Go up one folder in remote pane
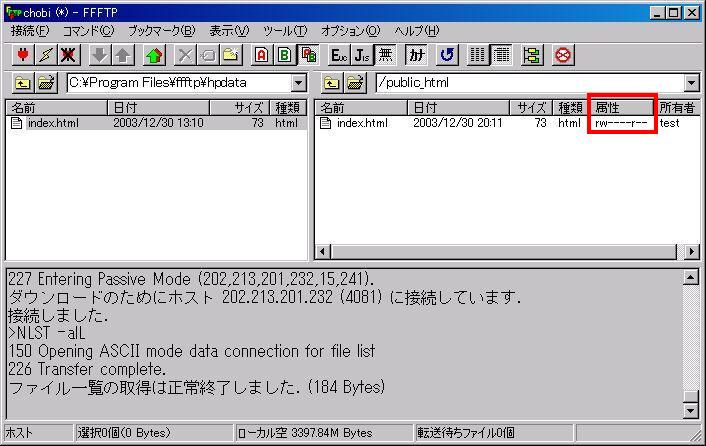Image resolution: width=706 pixels, height=446 pixels. point(332,83)
